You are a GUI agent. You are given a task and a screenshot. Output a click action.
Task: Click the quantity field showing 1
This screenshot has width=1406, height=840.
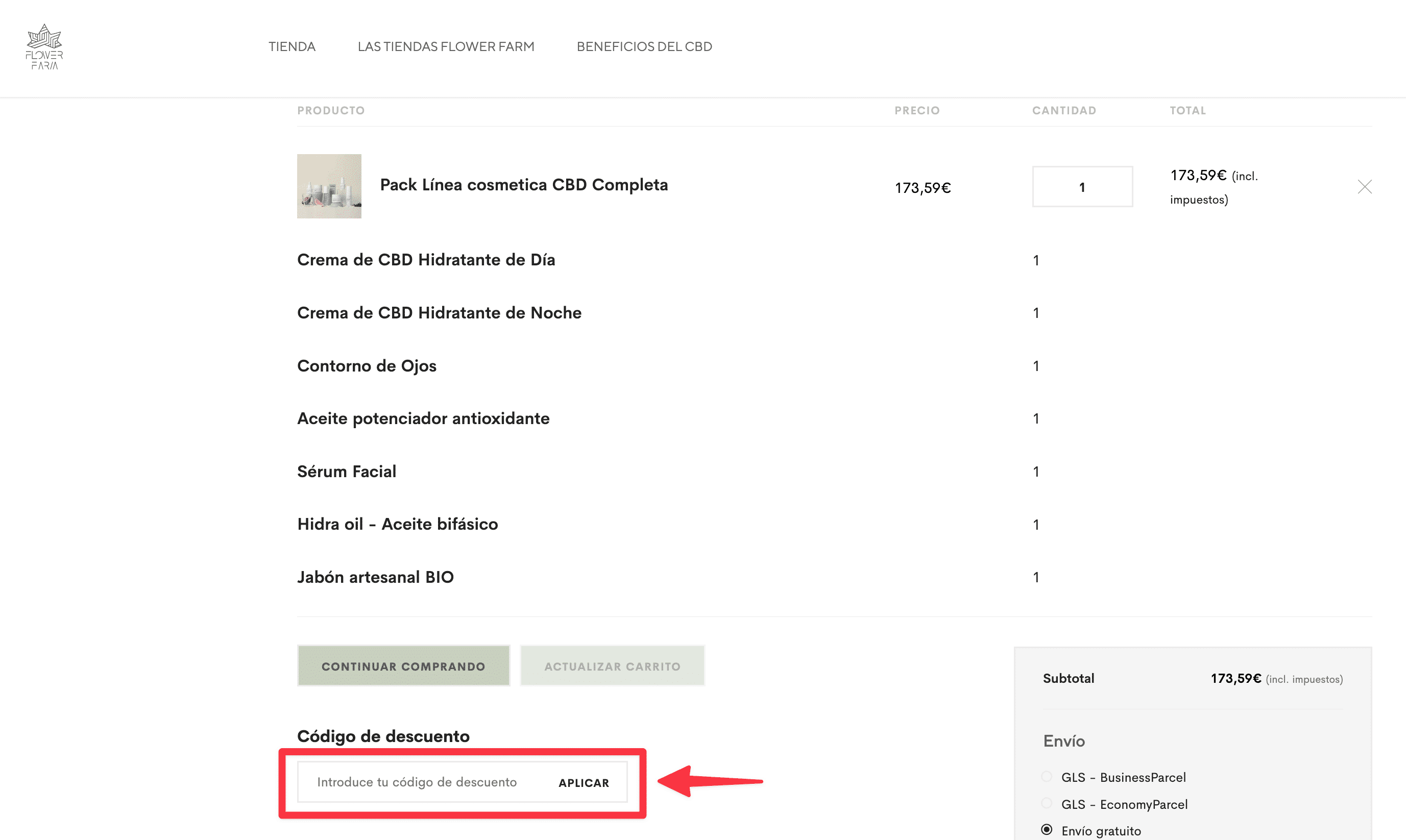[x=1082, y=187]
